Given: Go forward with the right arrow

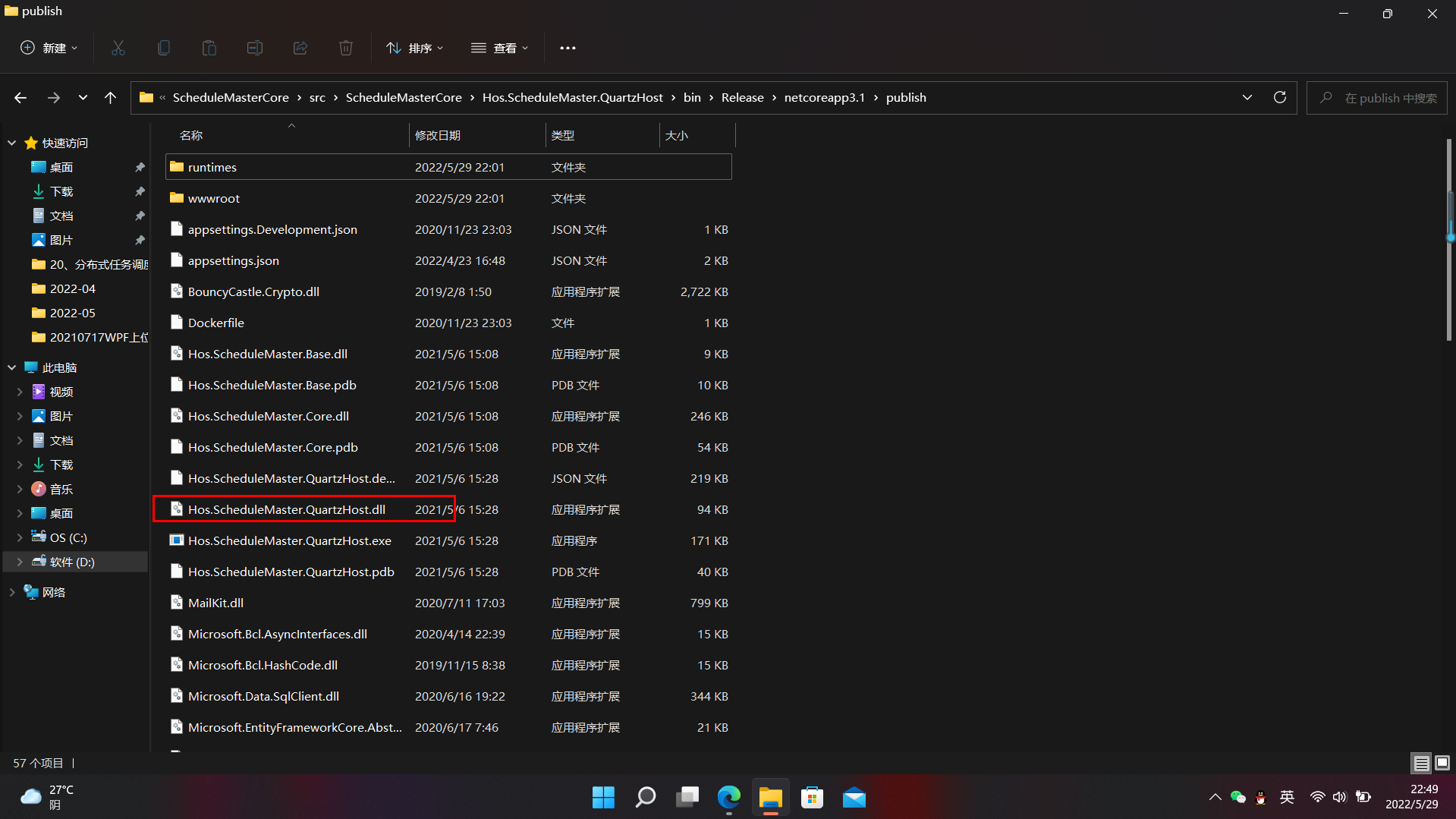Looking at the screenshot, I should click(53, 98).
